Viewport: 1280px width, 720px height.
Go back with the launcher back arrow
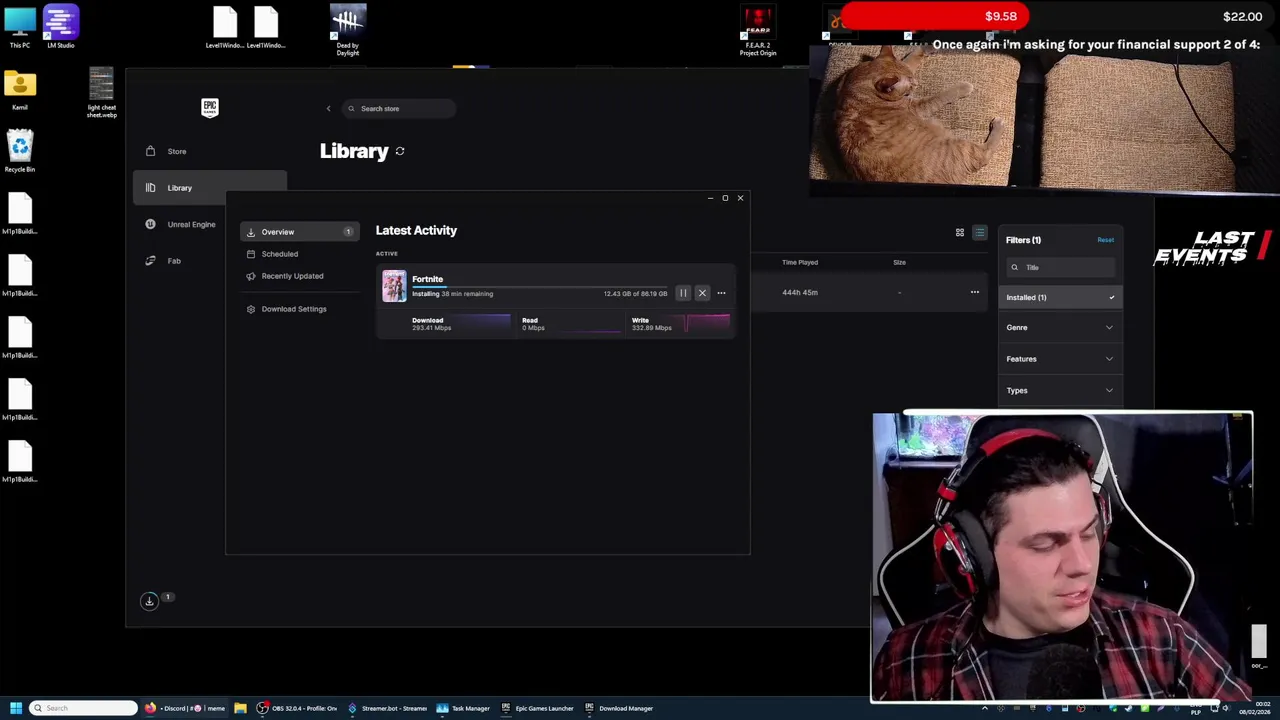click(328, 108)
